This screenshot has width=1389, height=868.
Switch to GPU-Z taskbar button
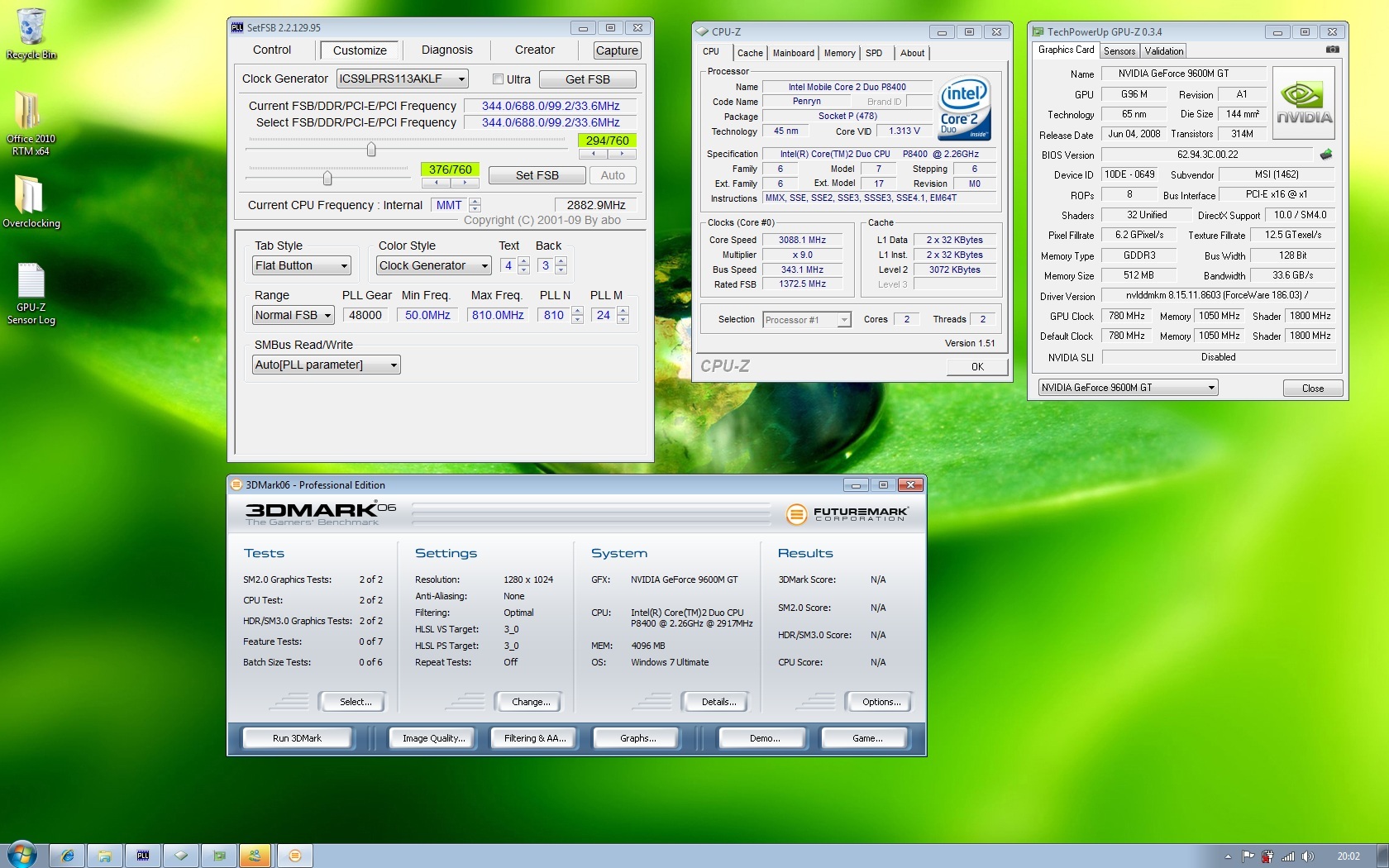219,856
